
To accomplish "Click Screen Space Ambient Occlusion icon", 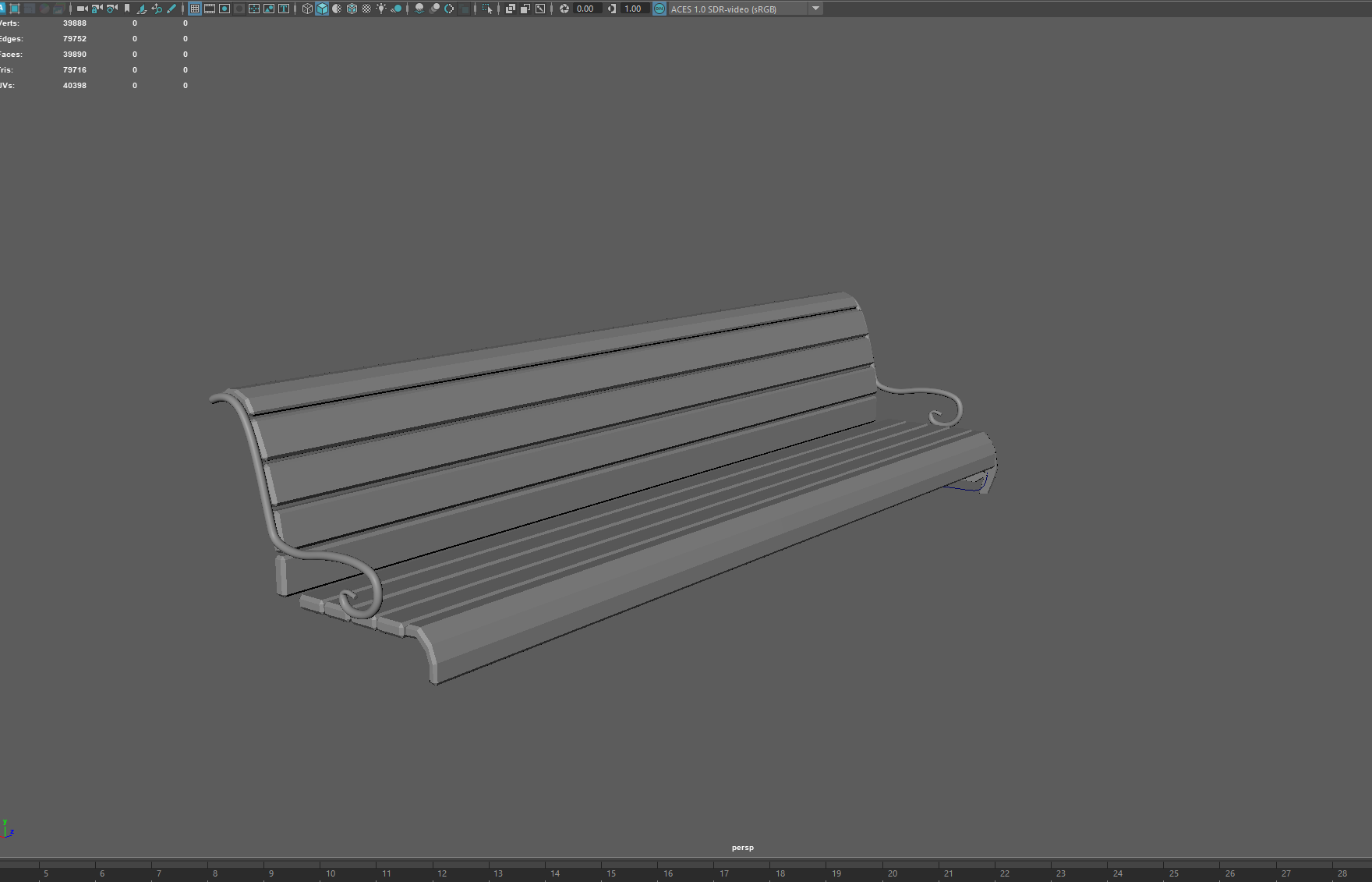I will [x=419, y=9].
